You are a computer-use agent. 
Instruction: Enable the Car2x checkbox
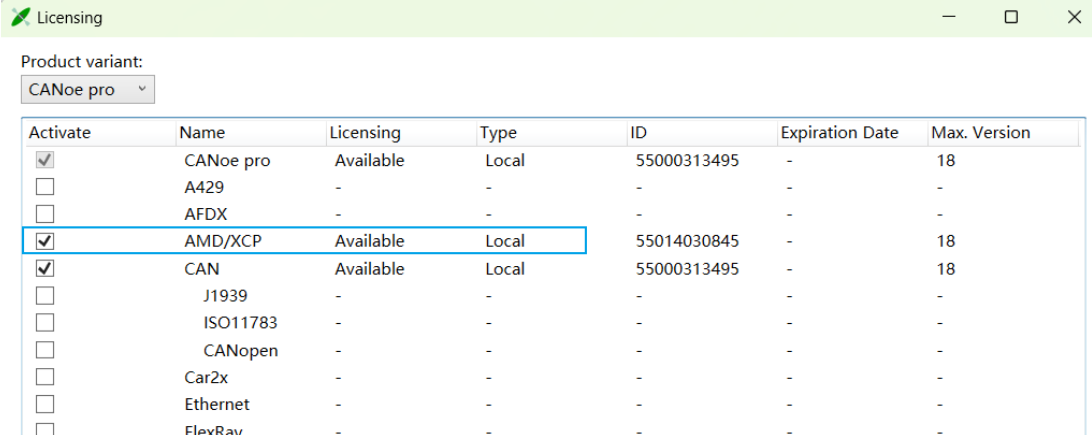45,377
